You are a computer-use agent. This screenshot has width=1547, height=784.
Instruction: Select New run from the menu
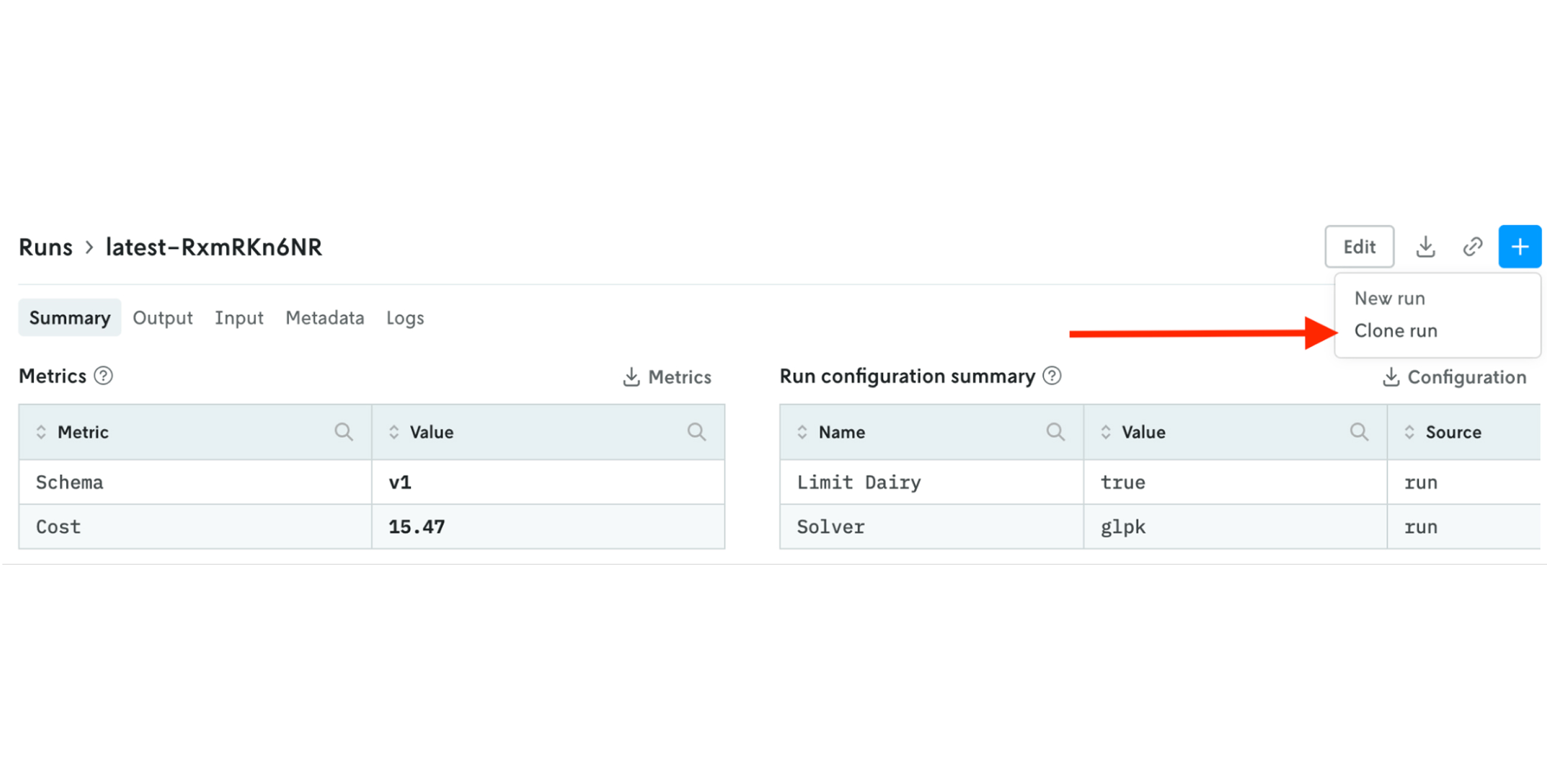1389,299
